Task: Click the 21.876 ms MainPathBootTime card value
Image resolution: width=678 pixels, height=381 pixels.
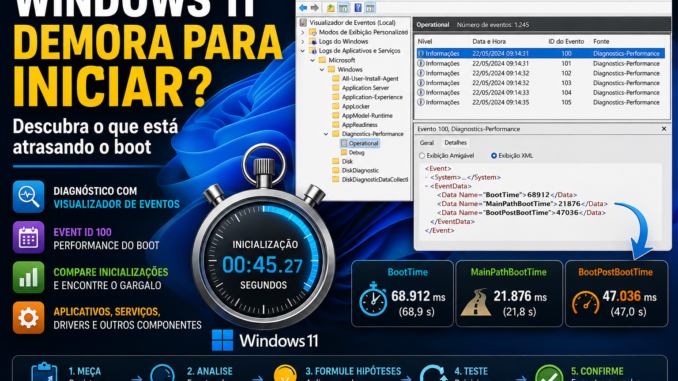Action: coord(520,296)
